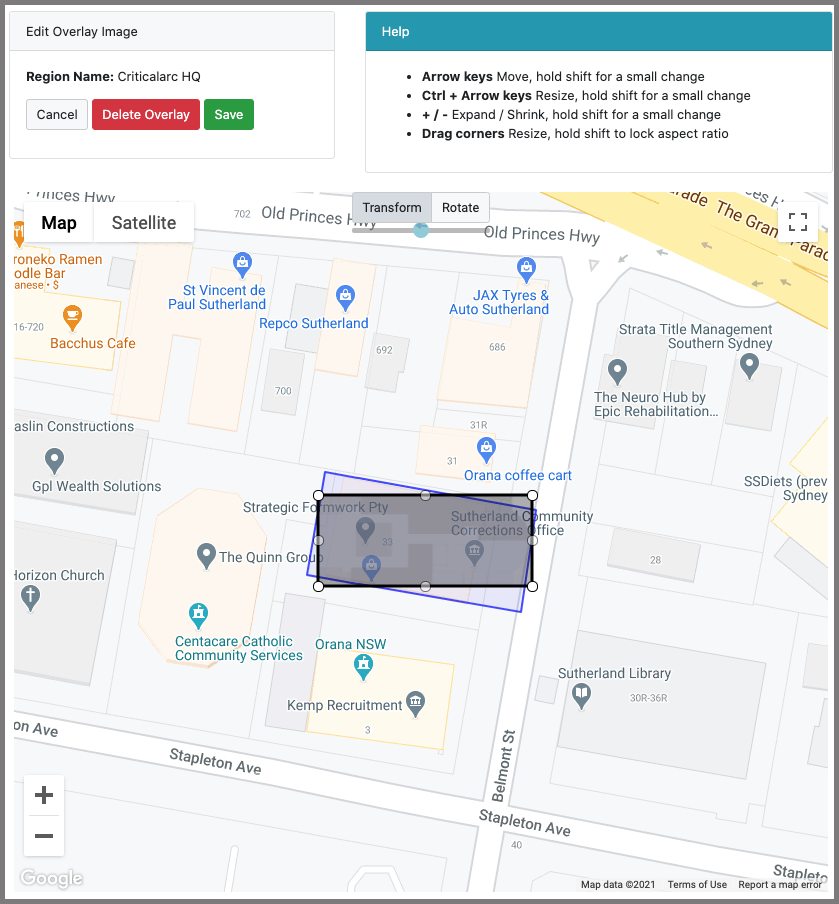
Task: Click the overlay bottom-right corner handle
Action: tap(532, 586)
